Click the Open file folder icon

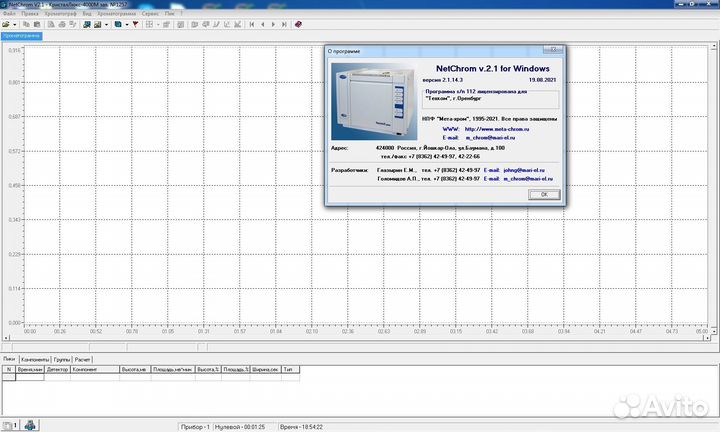6,24
